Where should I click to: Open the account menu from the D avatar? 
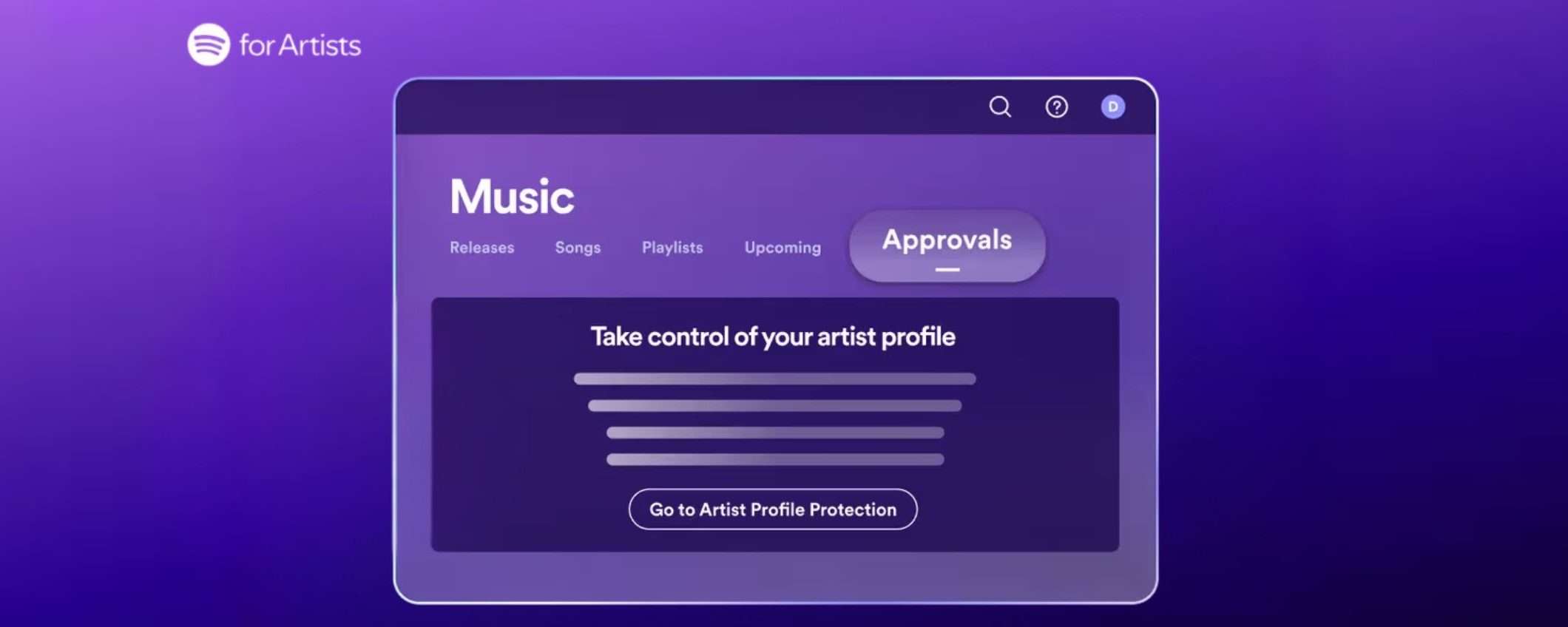click(x=1112, y=107)
